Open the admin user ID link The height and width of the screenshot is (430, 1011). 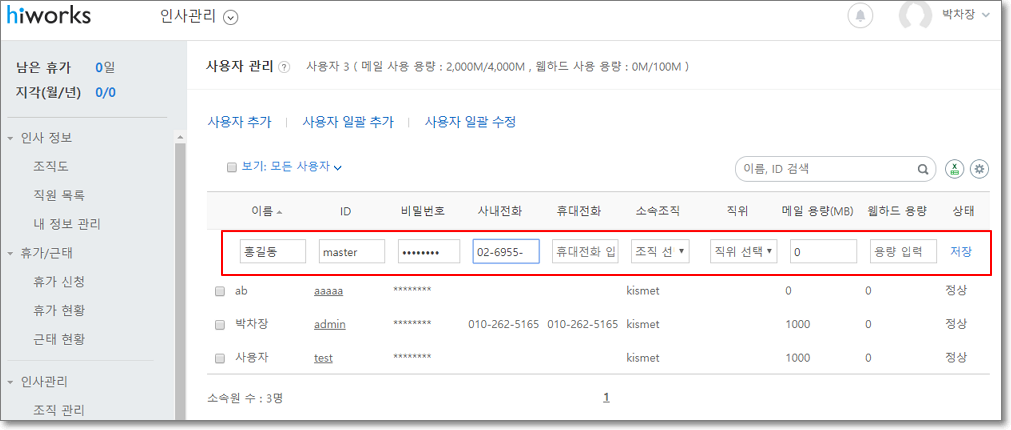pyautogui.click(x=329, y=325)
